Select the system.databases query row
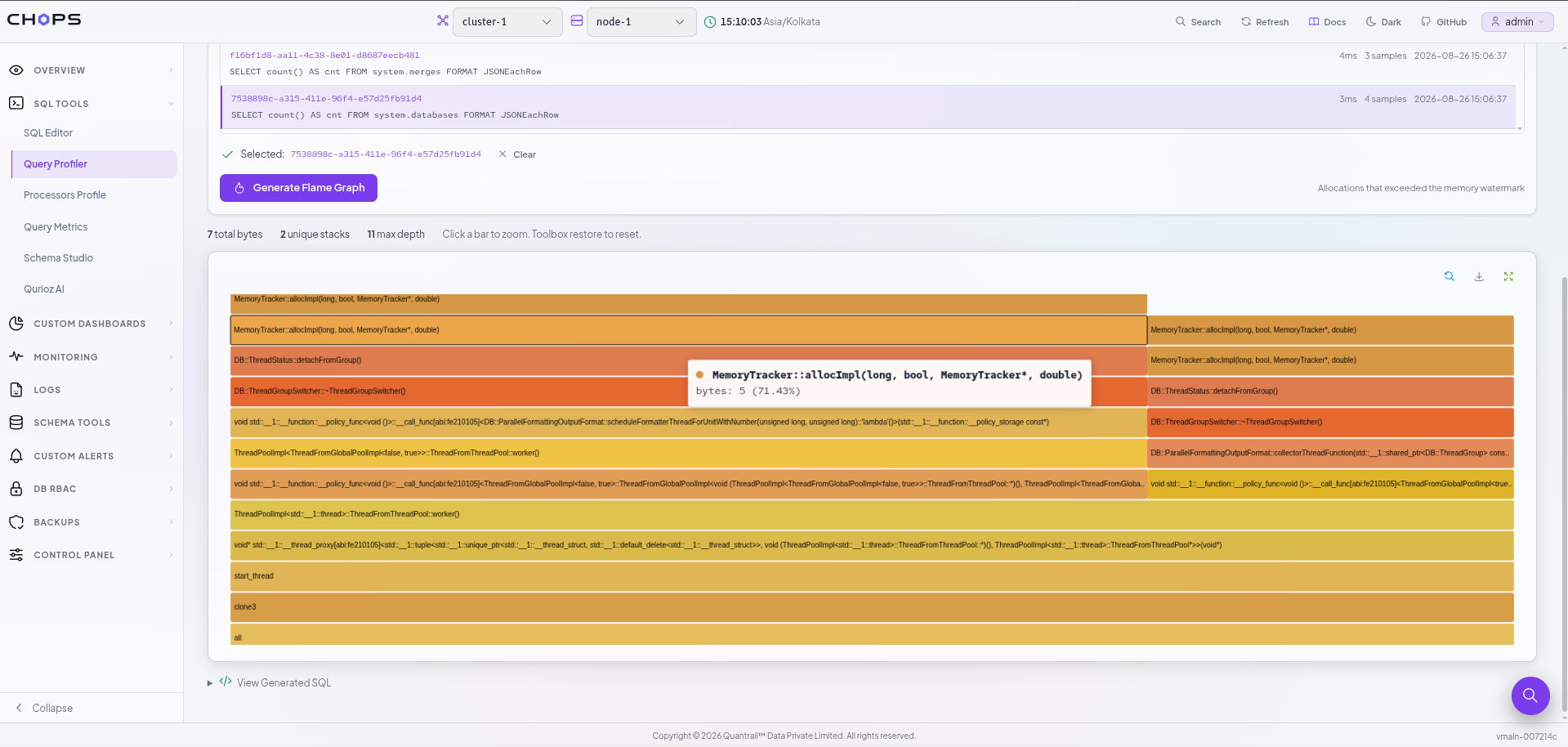Screen dimensions: 1568x747 [x=868, y=107]
